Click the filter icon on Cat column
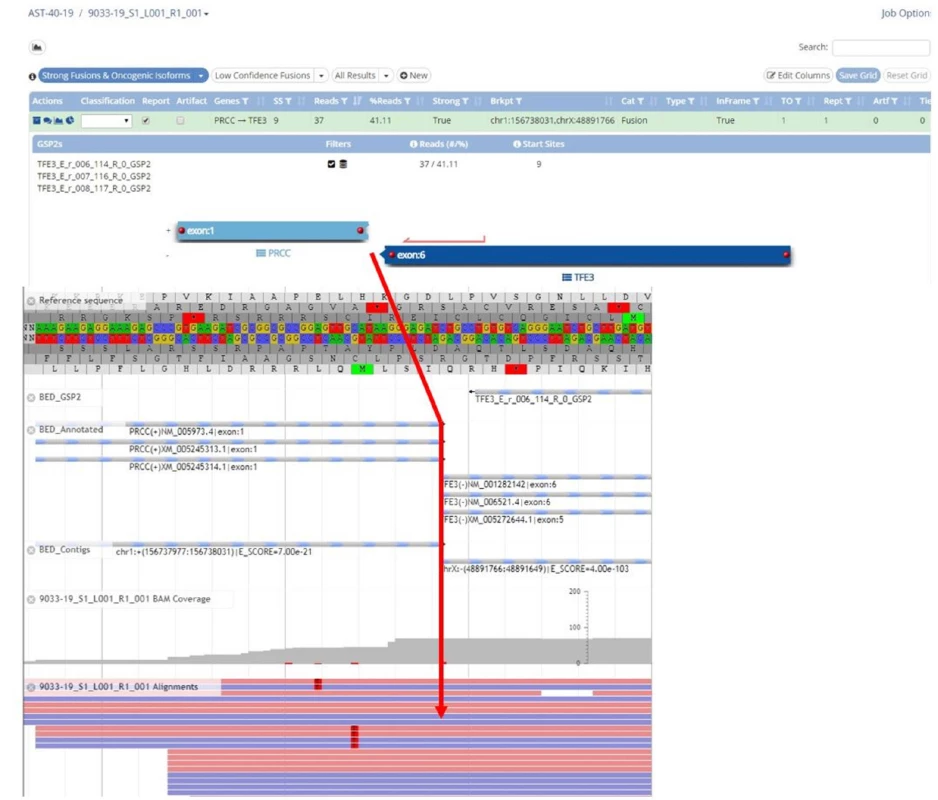Image resolution: width=938 pixels, height=800 pixels. click(641, 101)
